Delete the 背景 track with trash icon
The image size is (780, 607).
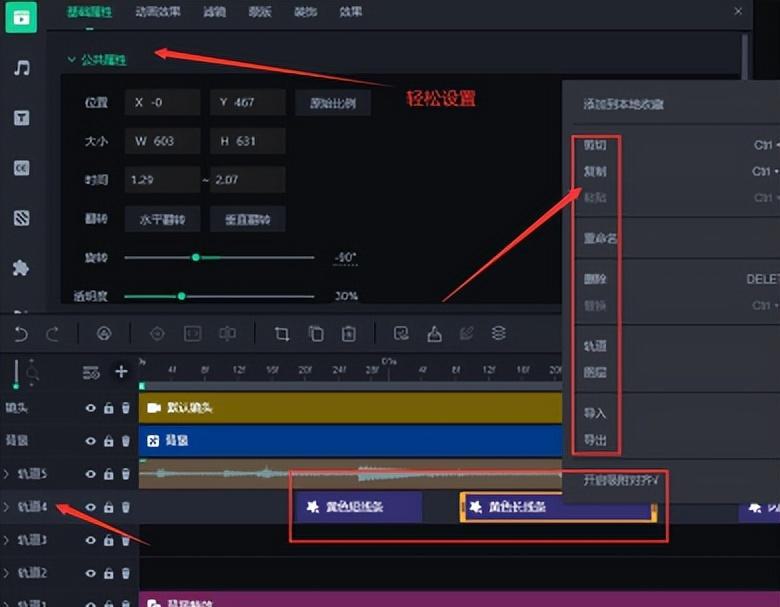tap(126, 441)
